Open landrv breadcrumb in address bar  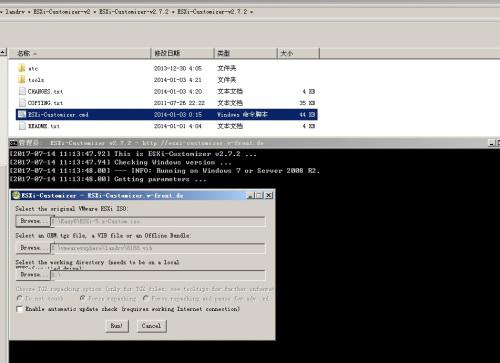point(15,12)
